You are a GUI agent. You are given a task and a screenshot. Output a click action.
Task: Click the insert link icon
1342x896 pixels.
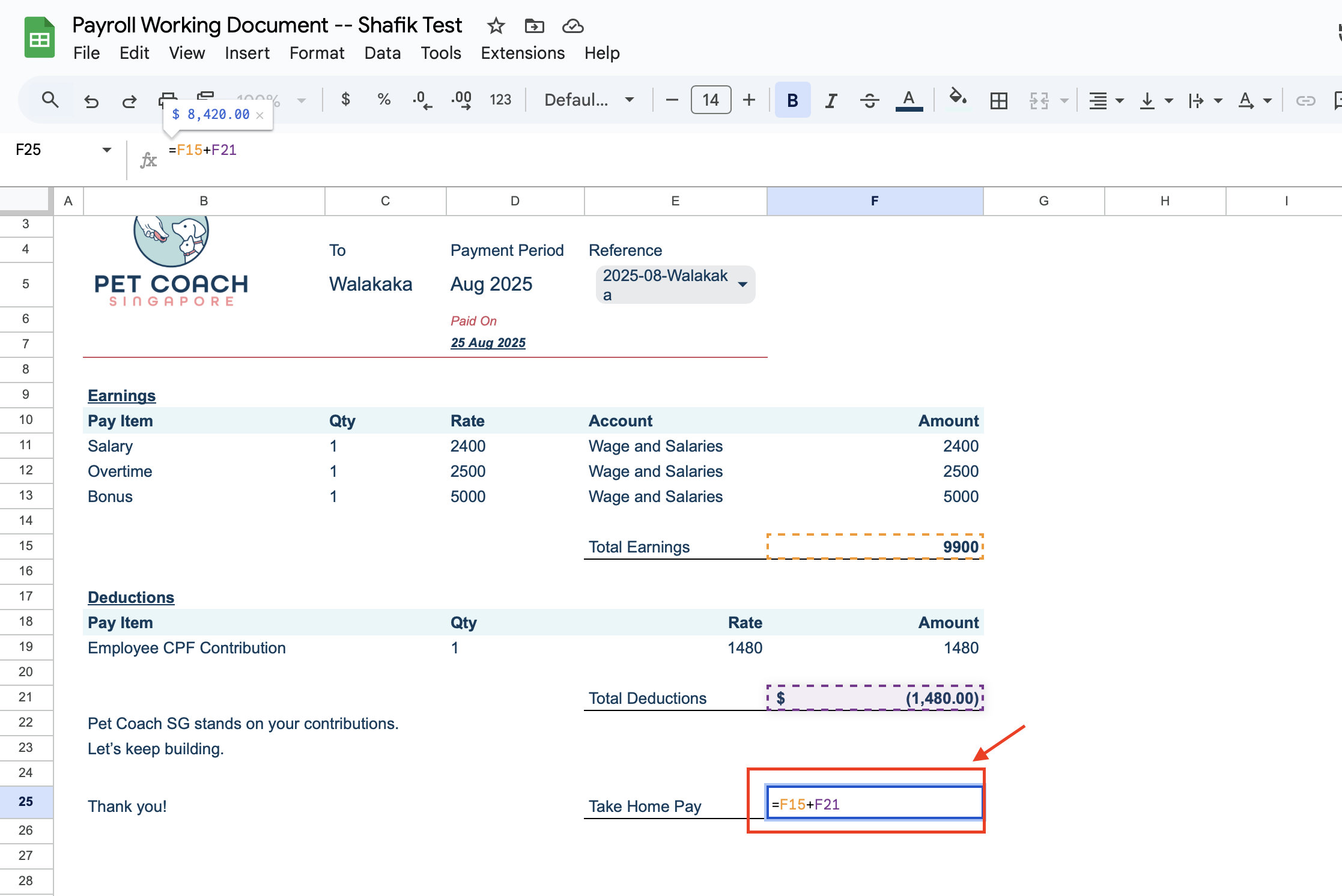(x=1305, y=100)
